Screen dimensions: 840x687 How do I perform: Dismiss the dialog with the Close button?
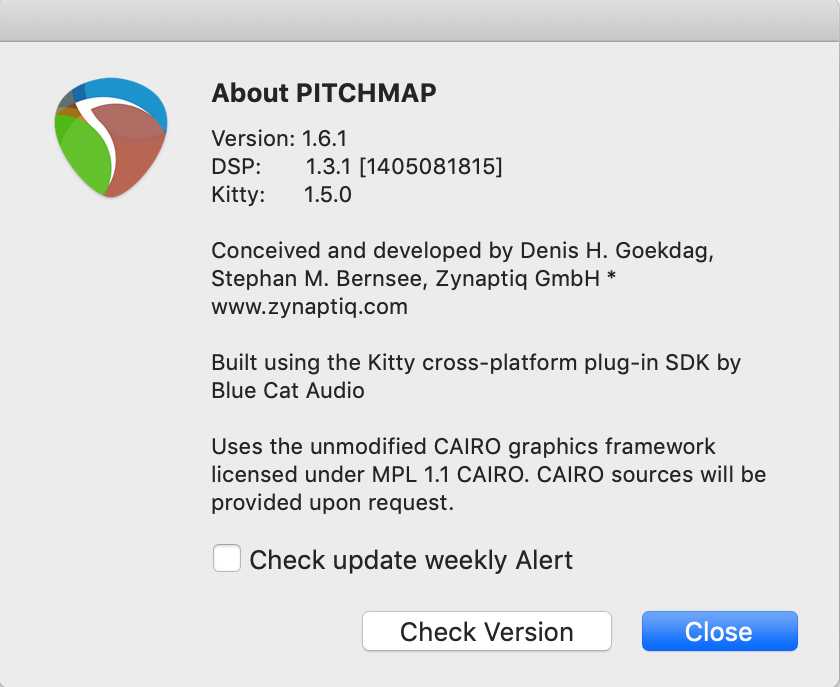(x=719, y=631)
